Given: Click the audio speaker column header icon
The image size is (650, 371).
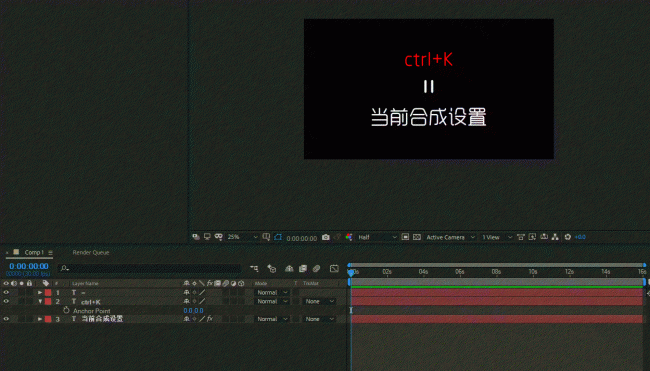Looking at the screenshot, I should click(x=14, y=284).
